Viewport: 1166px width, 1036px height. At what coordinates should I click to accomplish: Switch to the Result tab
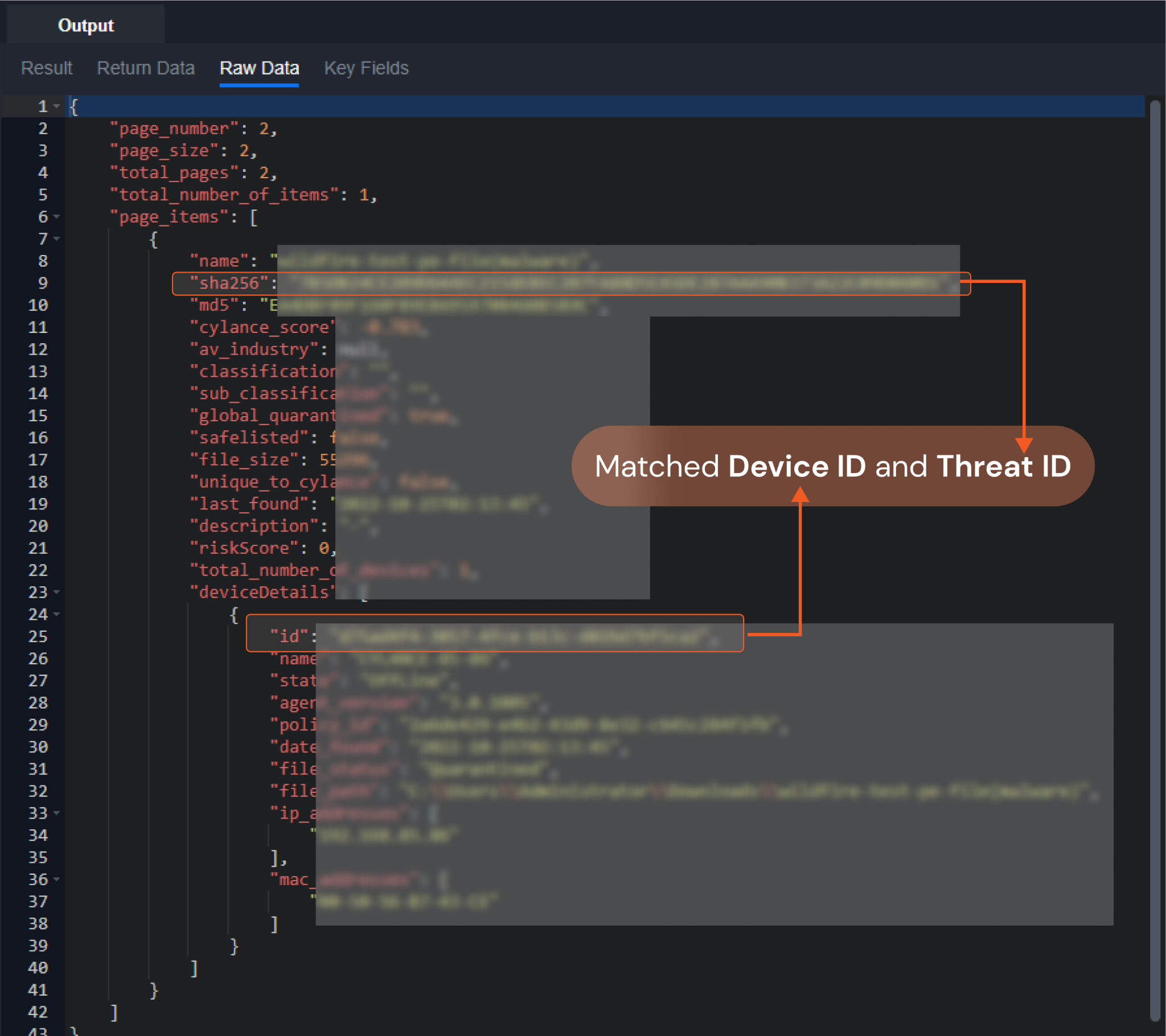point(46,68)
